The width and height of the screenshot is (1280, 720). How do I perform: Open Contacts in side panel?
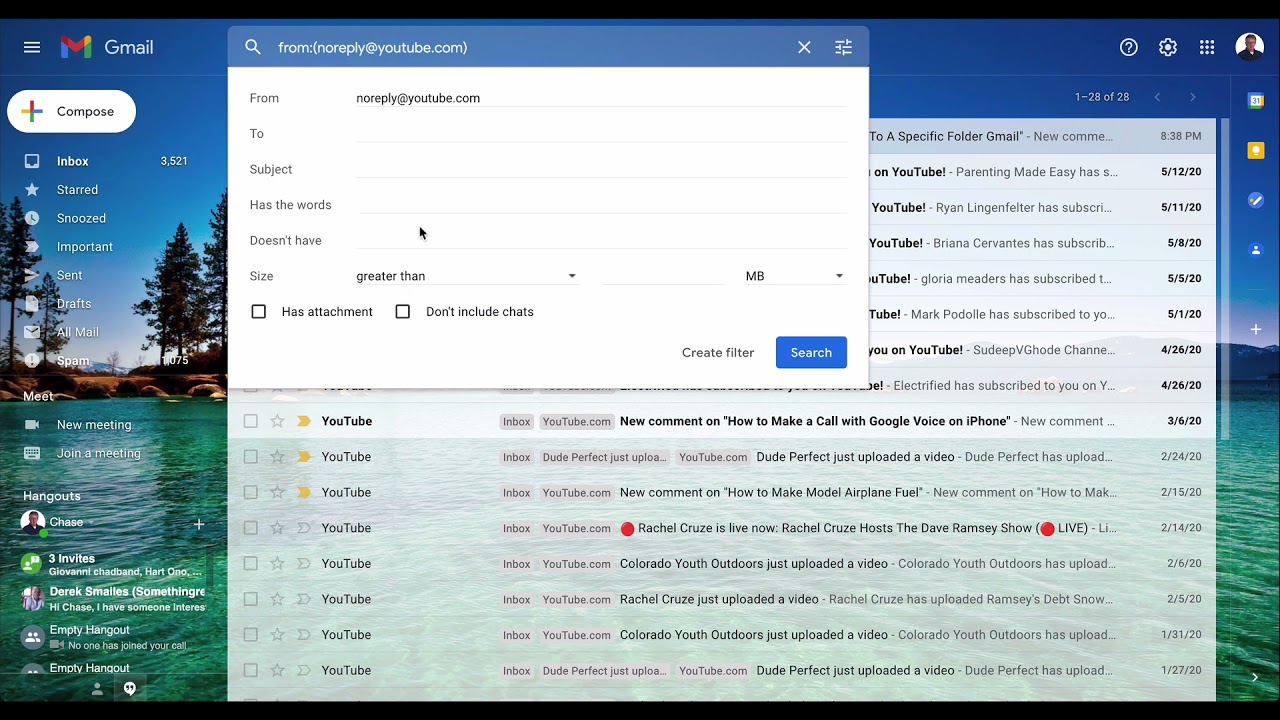click(x=1256, y=250)
